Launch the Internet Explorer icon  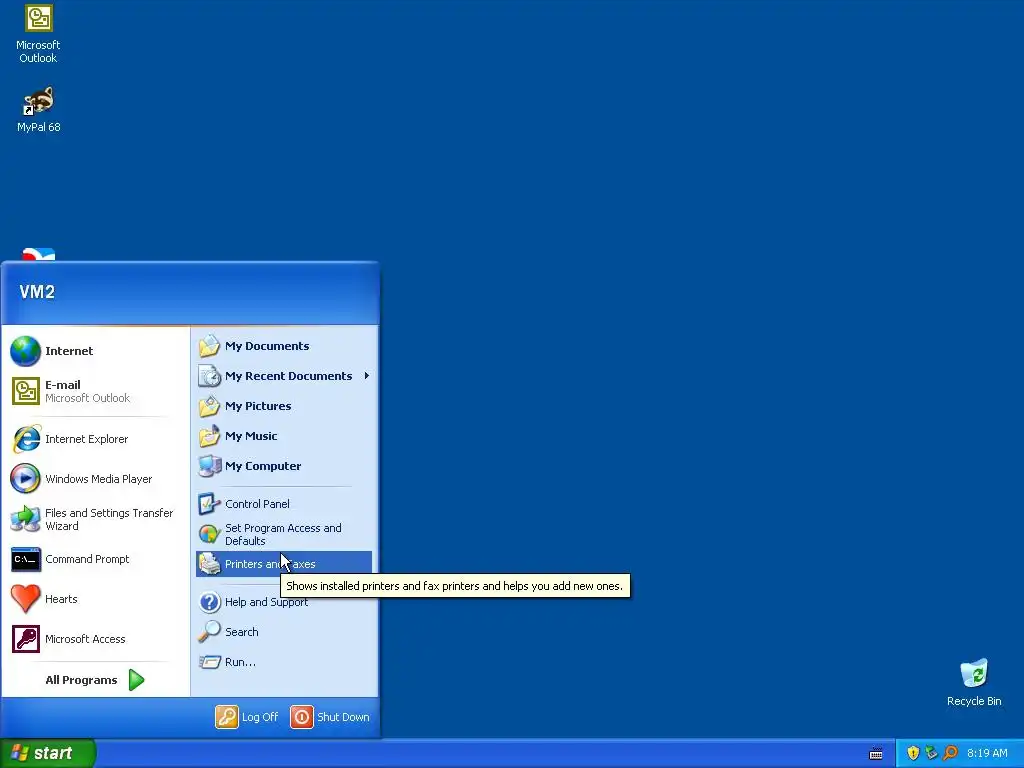click(25, 439)
